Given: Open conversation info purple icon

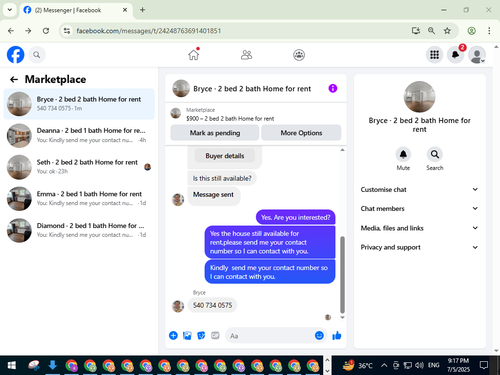Looking at the screenshot, I should [333, 88].
